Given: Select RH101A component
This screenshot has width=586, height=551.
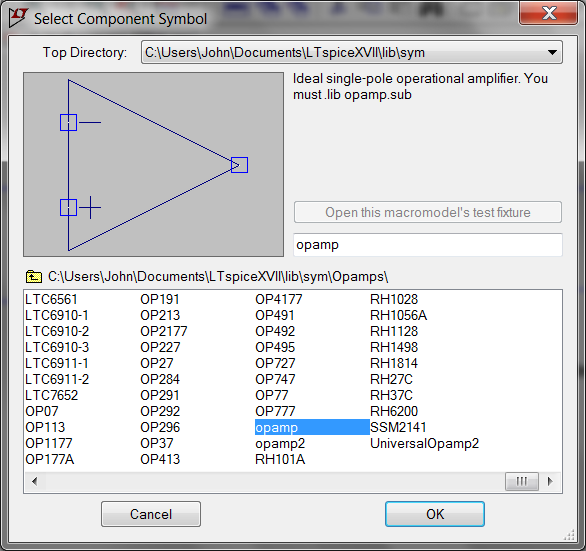Looking at the screenshot, I should [280, 459].
